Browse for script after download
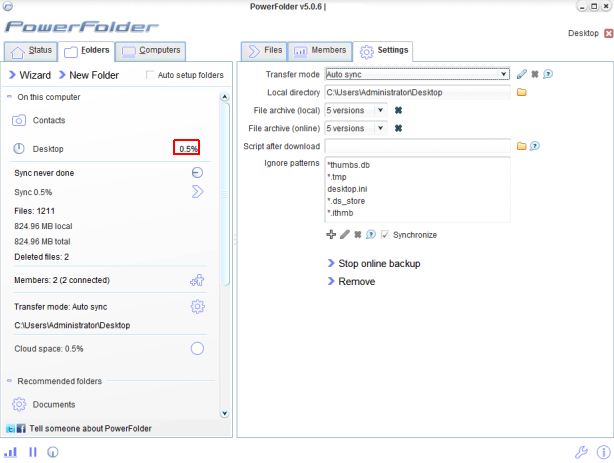 [x=521, y=146]
